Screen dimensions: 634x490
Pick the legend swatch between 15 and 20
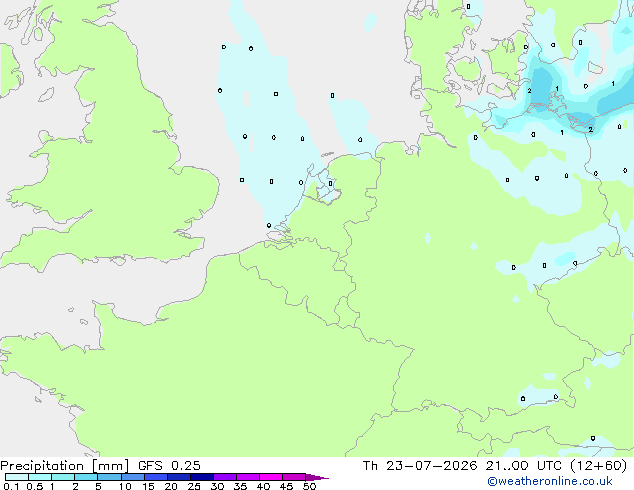click(x=155, y=477)
